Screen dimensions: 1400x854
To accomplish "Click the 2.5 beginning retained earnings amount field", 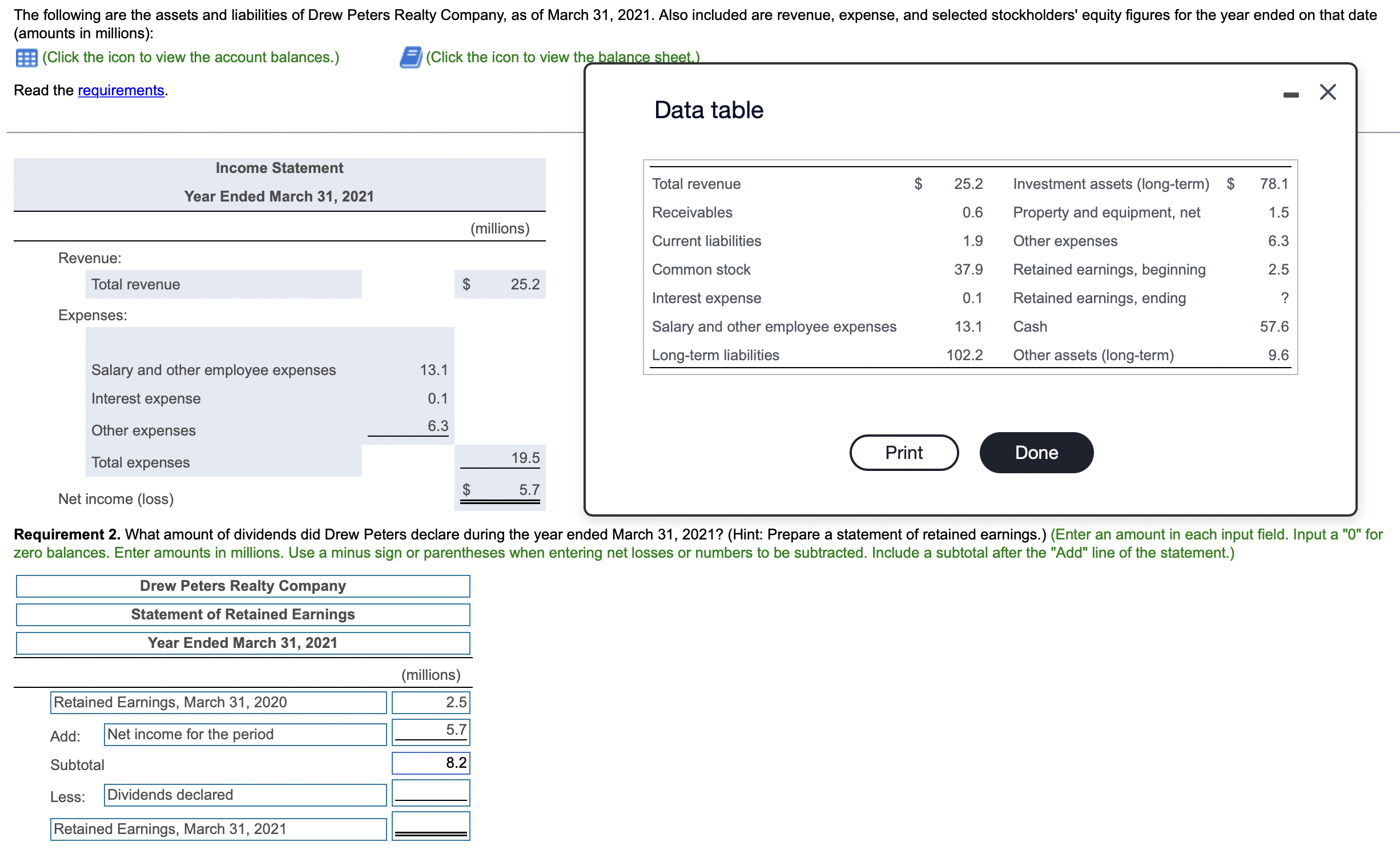I will click(x=431, y=703).
